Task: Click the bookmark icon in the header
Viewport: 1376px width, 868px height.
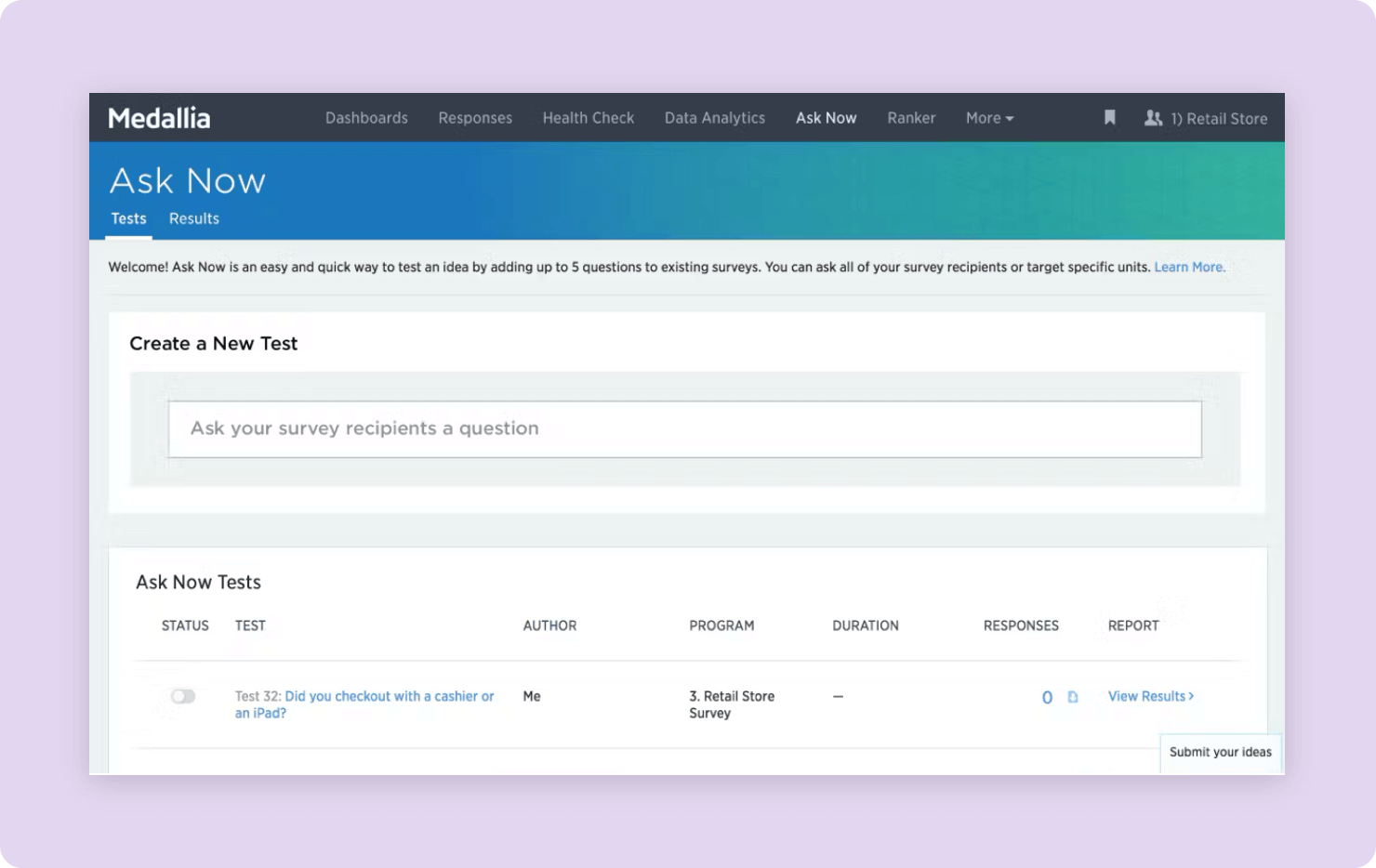Action: pyautogui.click(x=1109, y=118)
